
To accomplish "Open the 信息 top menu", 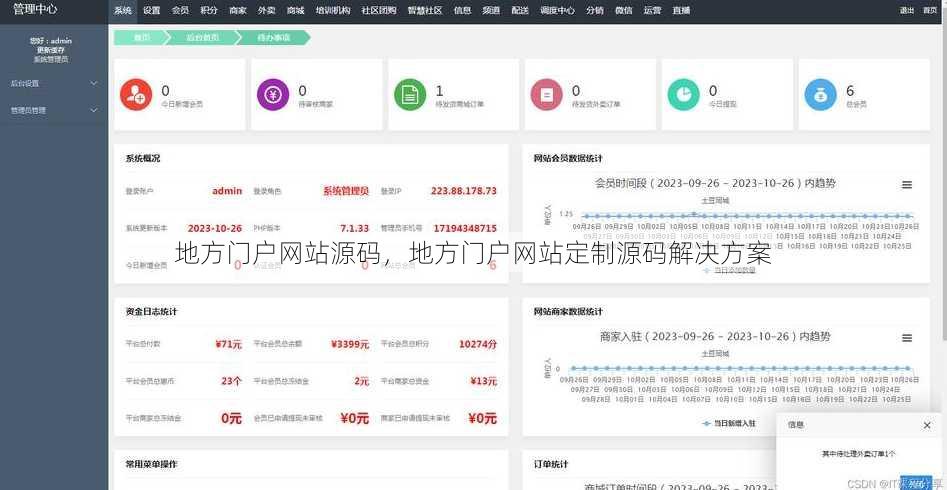I will pyautogui.click(x=462, y=10).
